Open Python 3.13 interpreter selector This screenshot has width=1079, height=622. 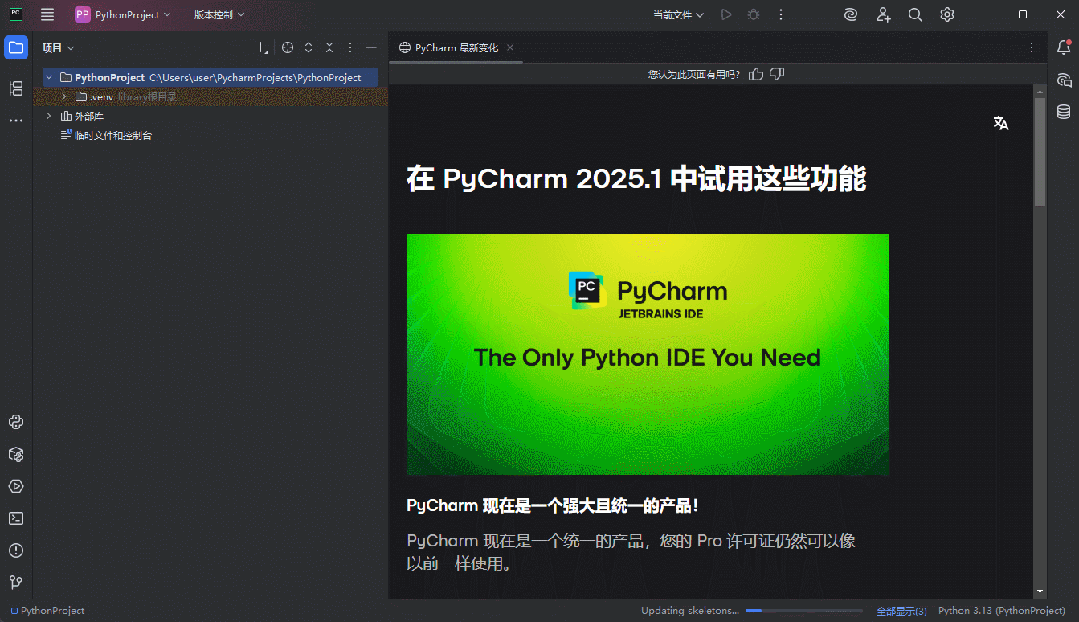(1001, 610)
